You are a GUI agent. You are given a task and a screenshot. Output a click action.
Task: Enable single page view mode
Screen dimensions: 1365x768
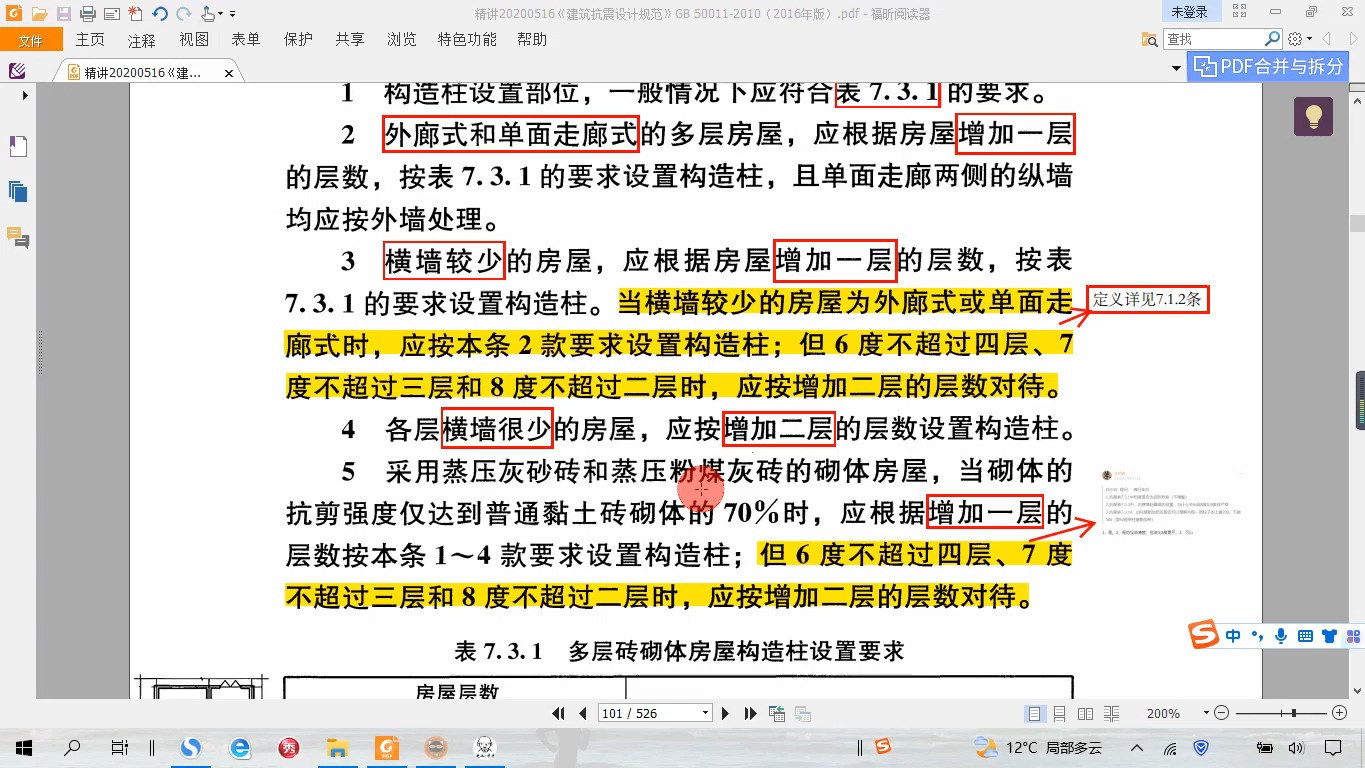click(1034, 714)
